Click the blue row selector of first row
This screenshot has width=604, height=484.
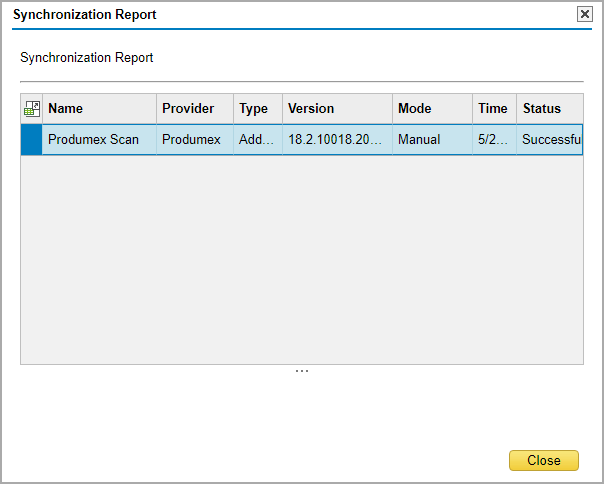click(x=31, y=140)
